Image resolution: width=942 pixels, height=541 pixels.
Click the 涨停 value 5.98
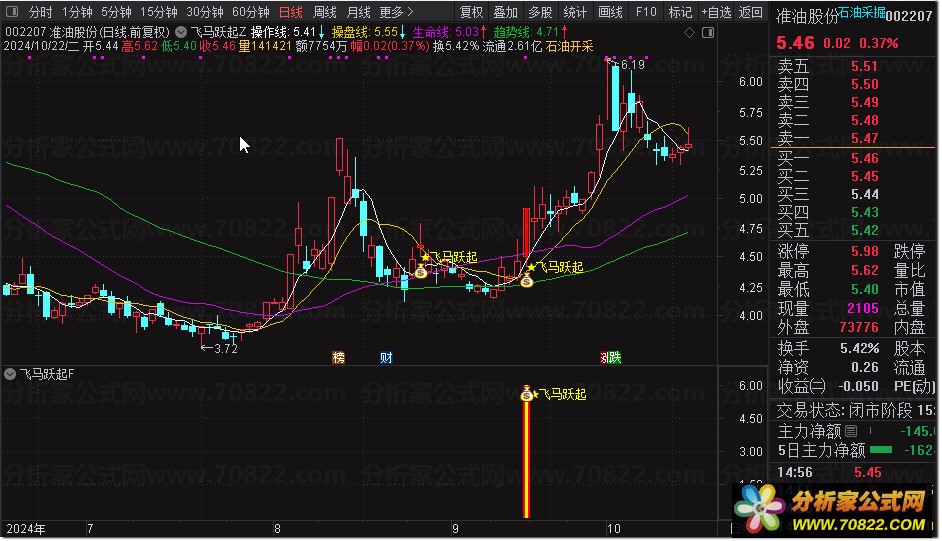pyautogui.click(x=864, y=251)
